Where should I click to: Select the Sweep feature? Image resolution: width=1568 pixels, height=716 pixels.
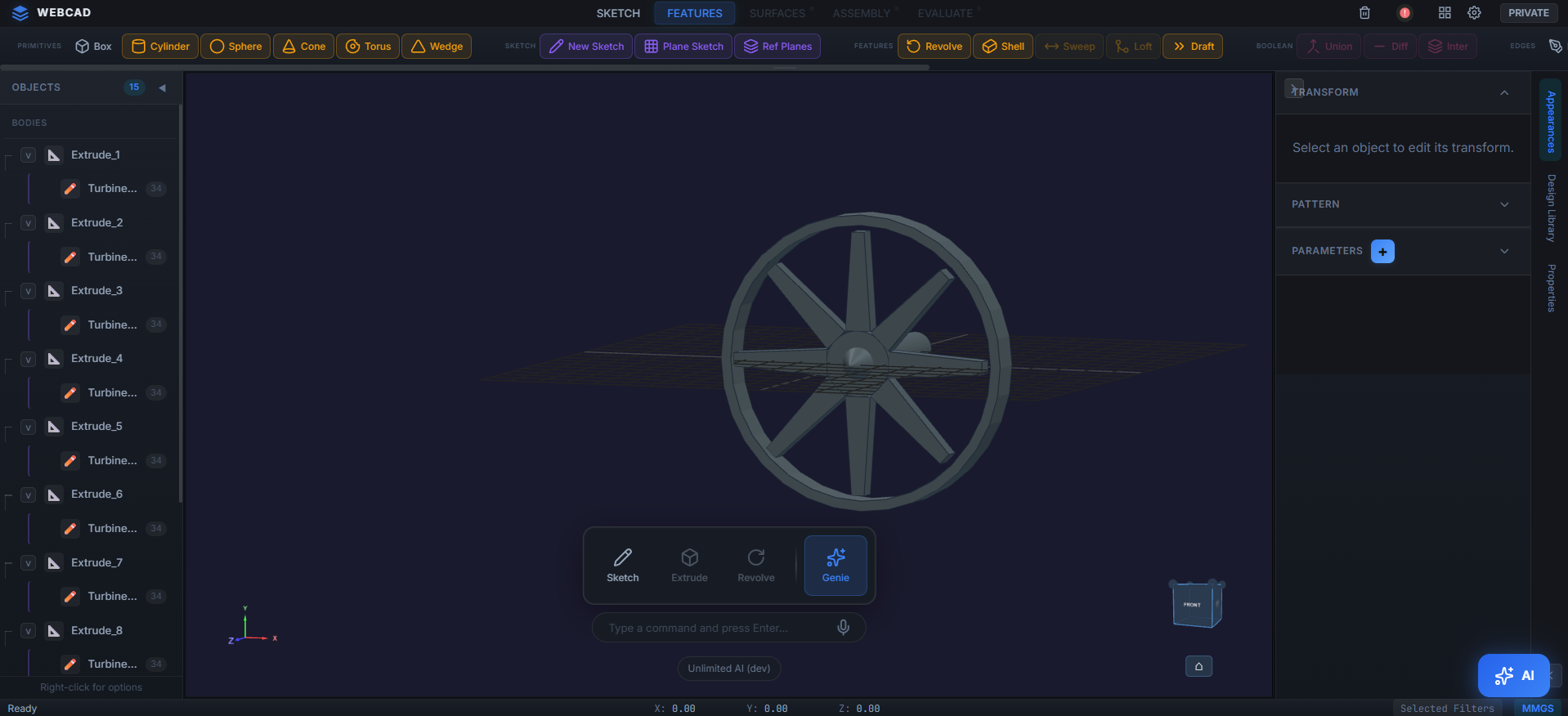(1069, 47)
